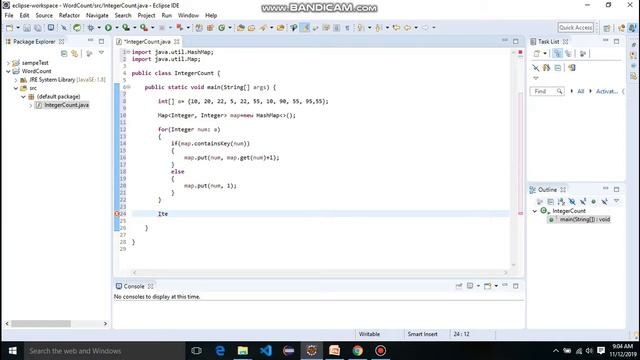This screenshot has height=360, width=640.
Task: Open Outline view menu triangle
Action: 616,201
